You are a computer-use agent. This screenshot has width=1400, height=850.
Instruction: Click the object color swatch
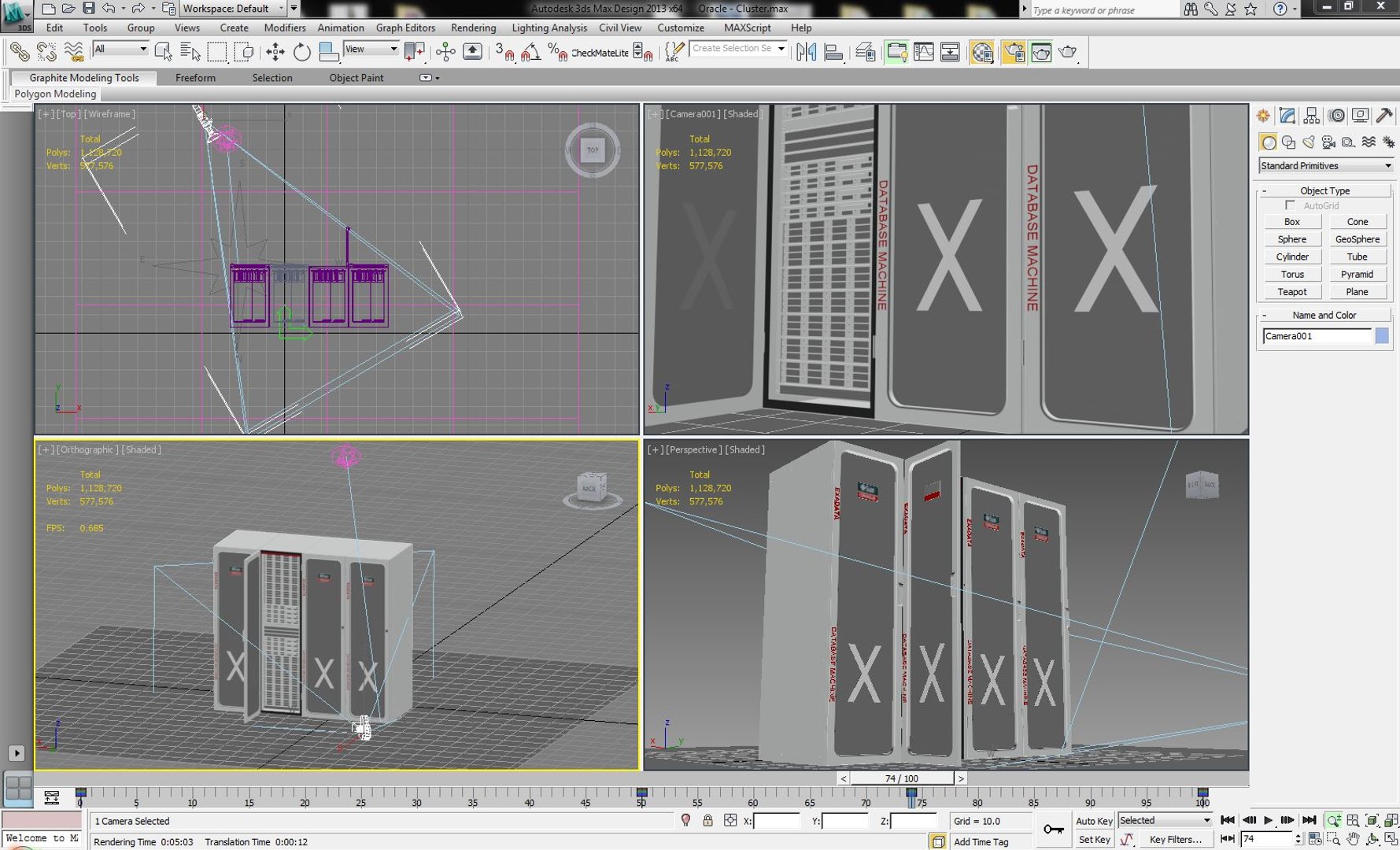[x=1382, y=336]
